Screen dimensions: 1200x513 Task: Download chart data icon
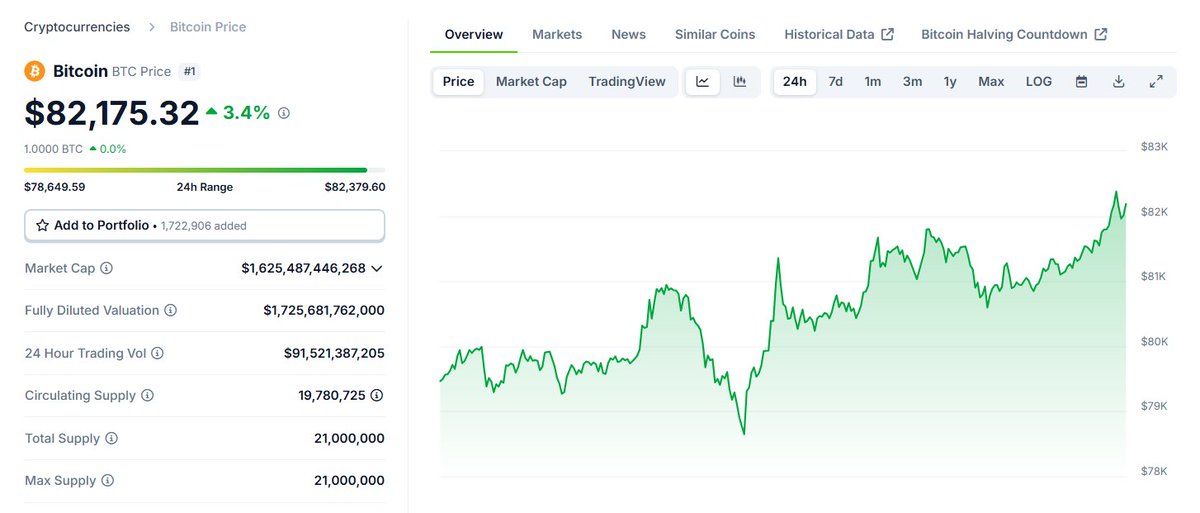coord(1119,82)
